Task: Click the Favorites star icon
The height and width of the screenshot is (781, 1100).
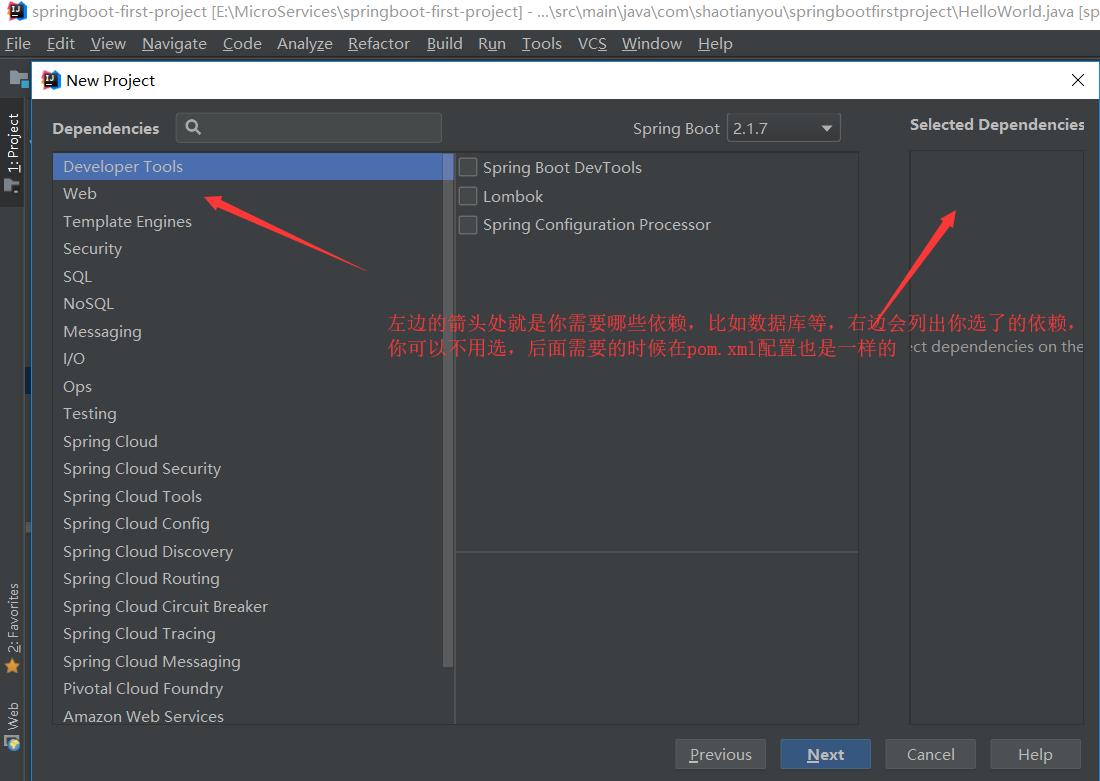Action: click(x=13, y=665)
